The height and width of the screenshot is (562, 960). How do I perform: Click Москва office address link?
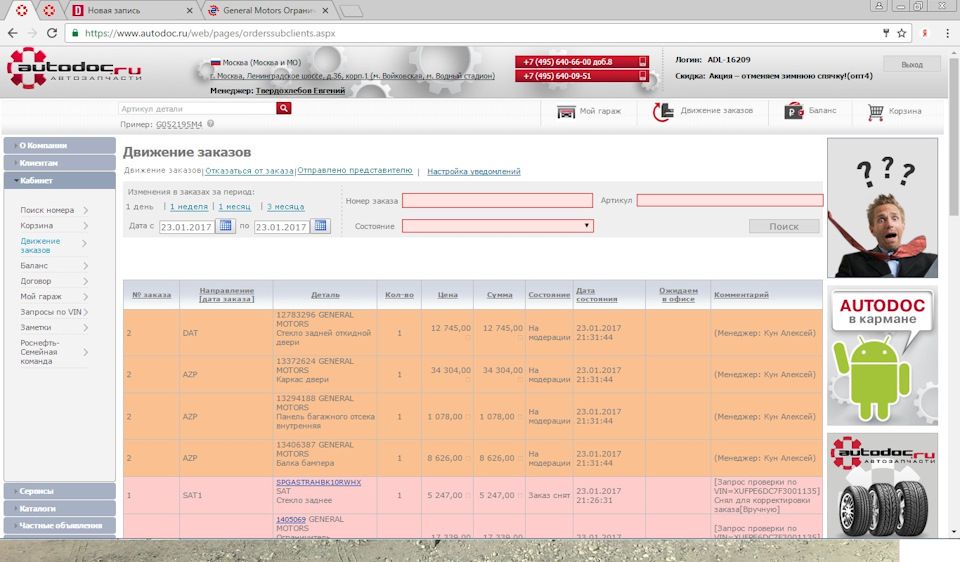(x=352, y=76)
